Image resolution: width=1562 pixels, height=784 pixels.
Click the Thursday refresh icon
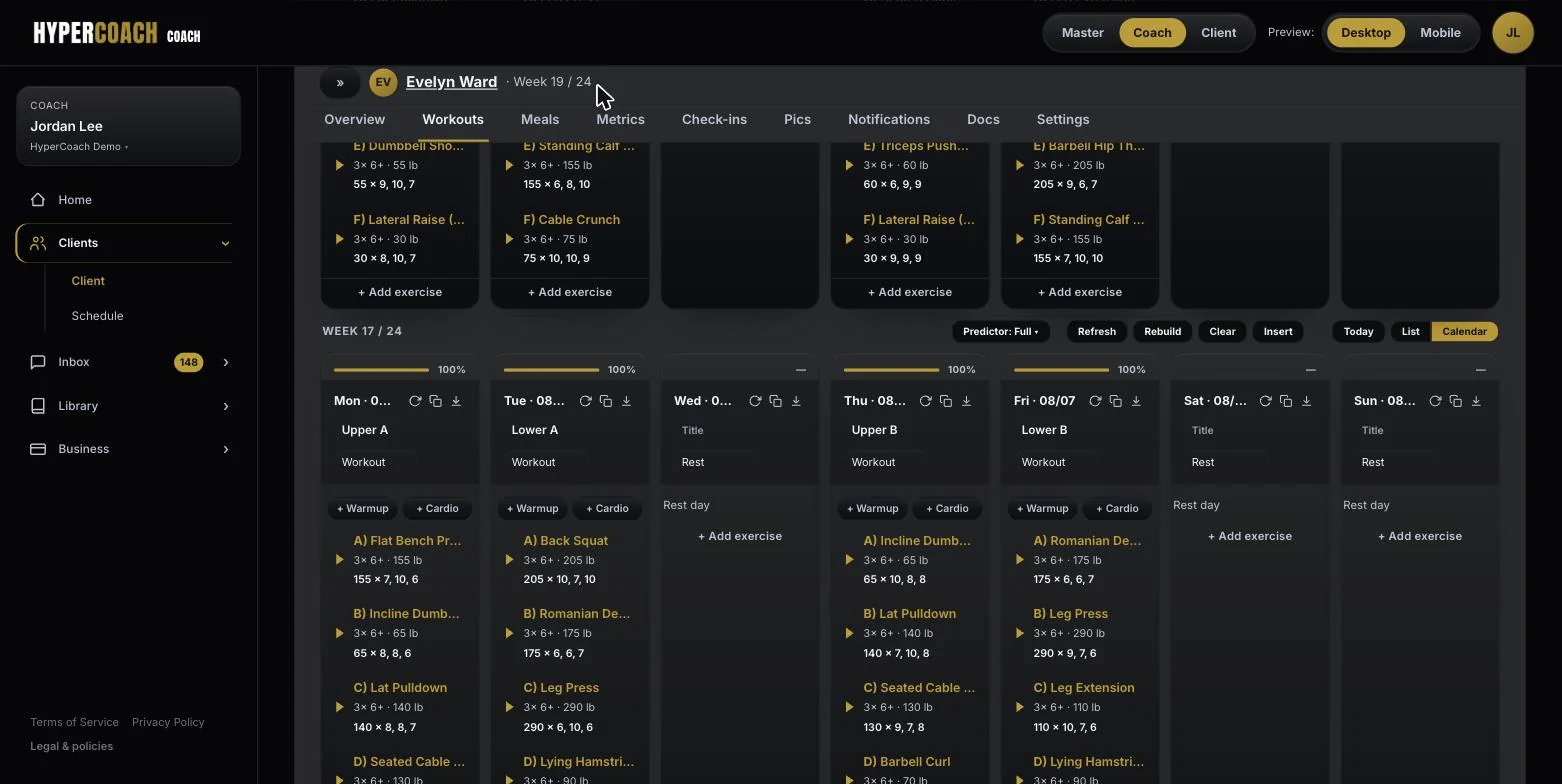[x=925, y=401]
